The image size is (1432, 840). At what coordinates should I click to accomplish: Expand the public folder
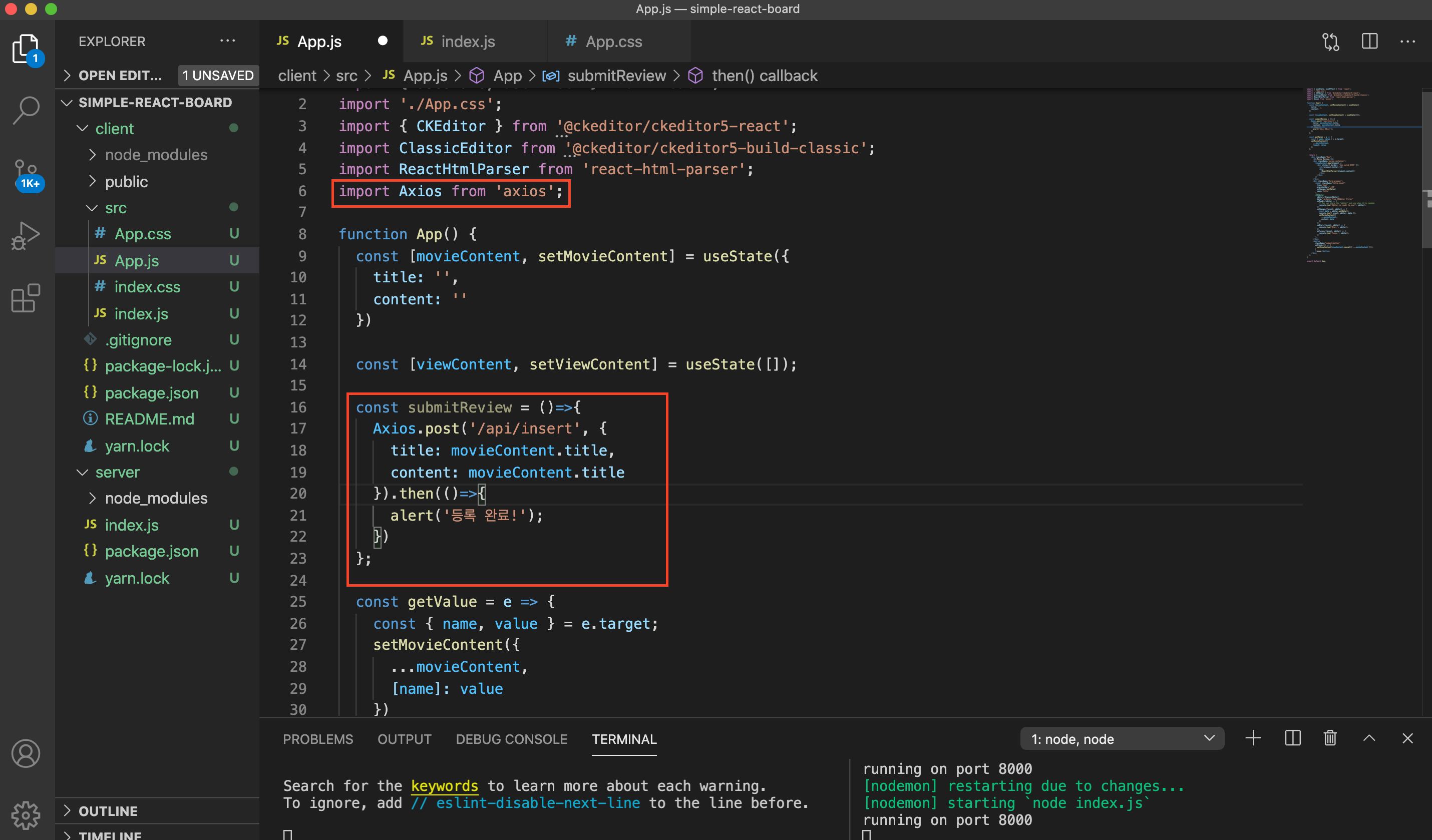click(x=126, y=182)
